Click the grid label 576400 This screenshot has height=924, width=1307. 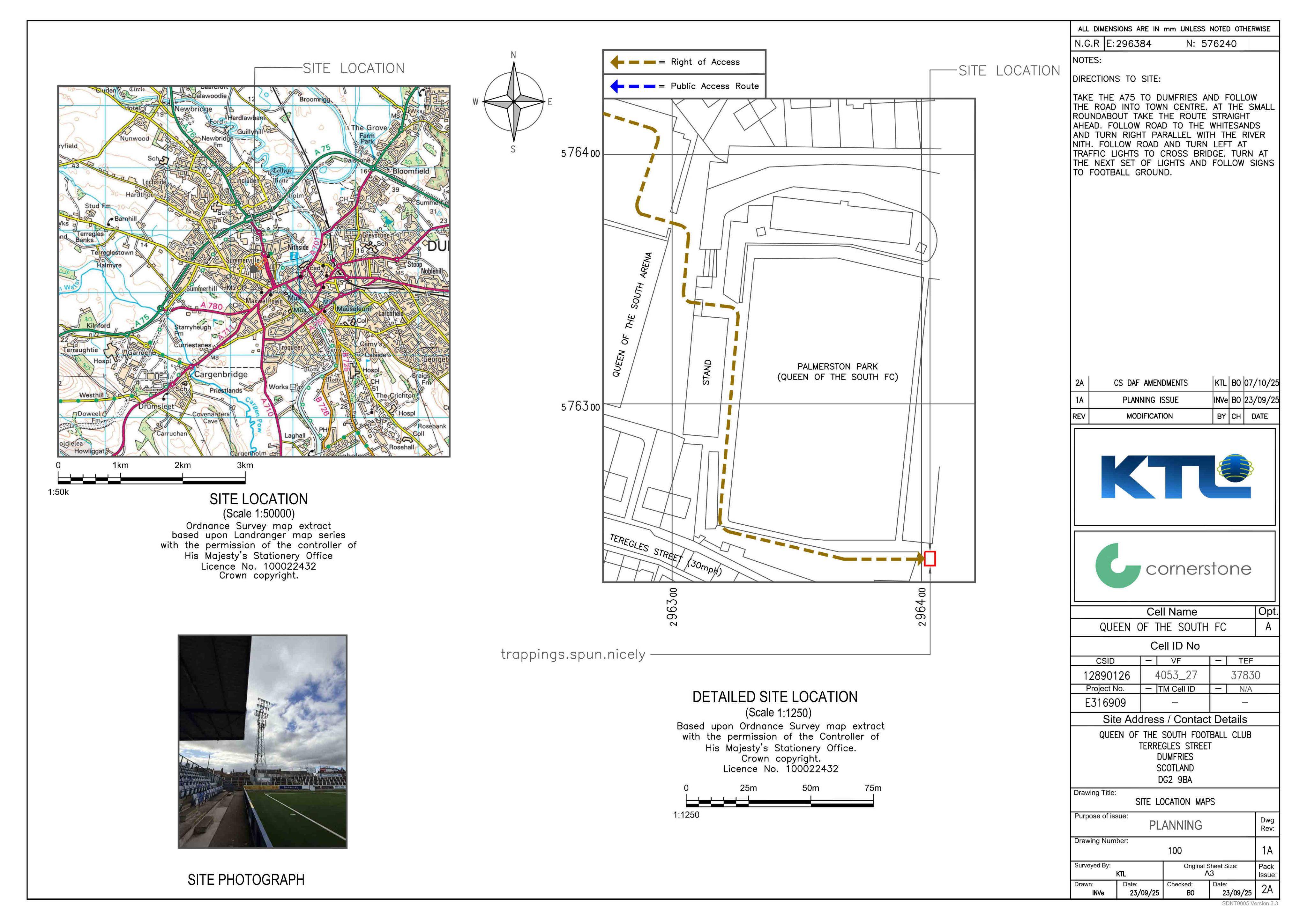coord(580,153)
